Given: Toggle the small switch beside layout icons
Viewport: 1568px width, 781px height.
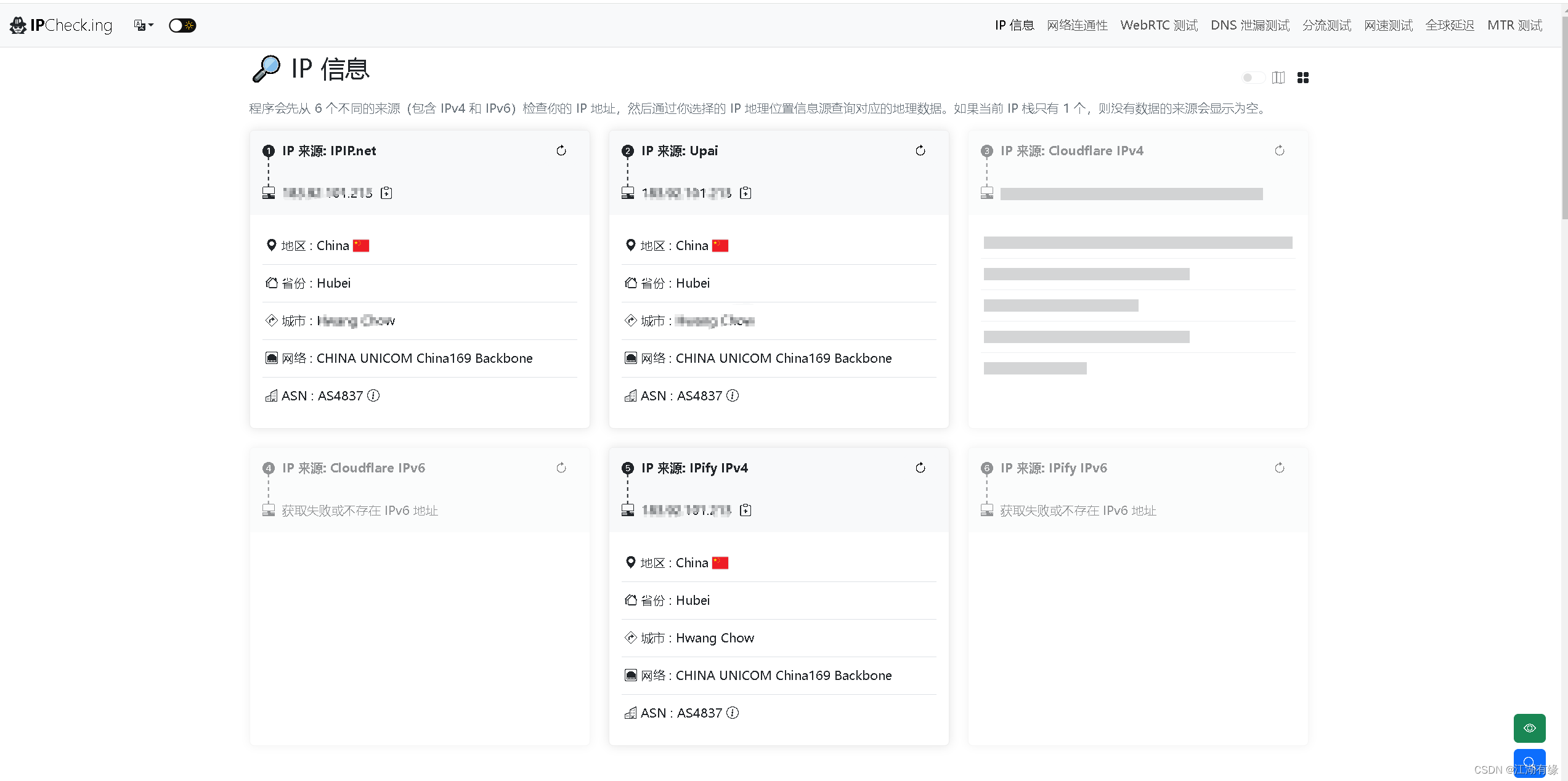Looking at the screenshot, I should coord(1252,78).
